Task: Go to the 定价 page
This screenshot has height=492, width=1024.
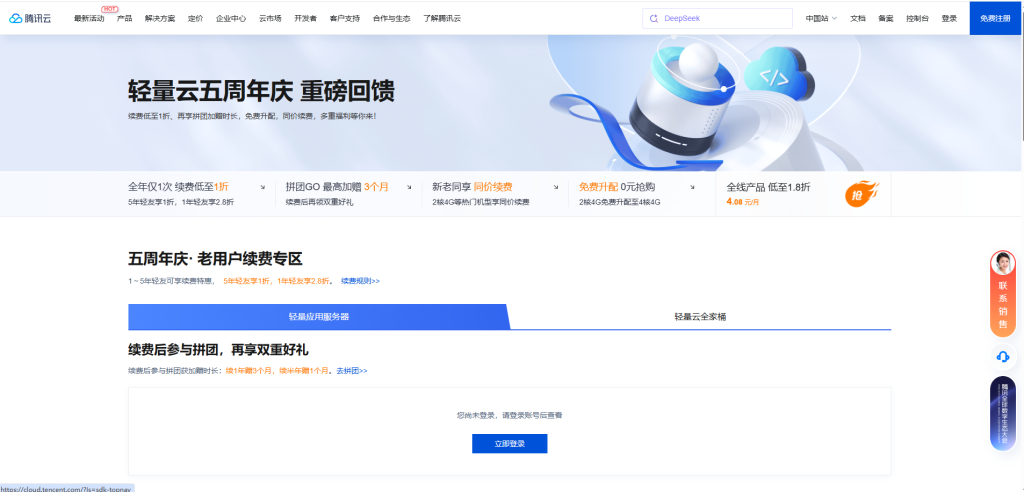Action: point(195,18)
